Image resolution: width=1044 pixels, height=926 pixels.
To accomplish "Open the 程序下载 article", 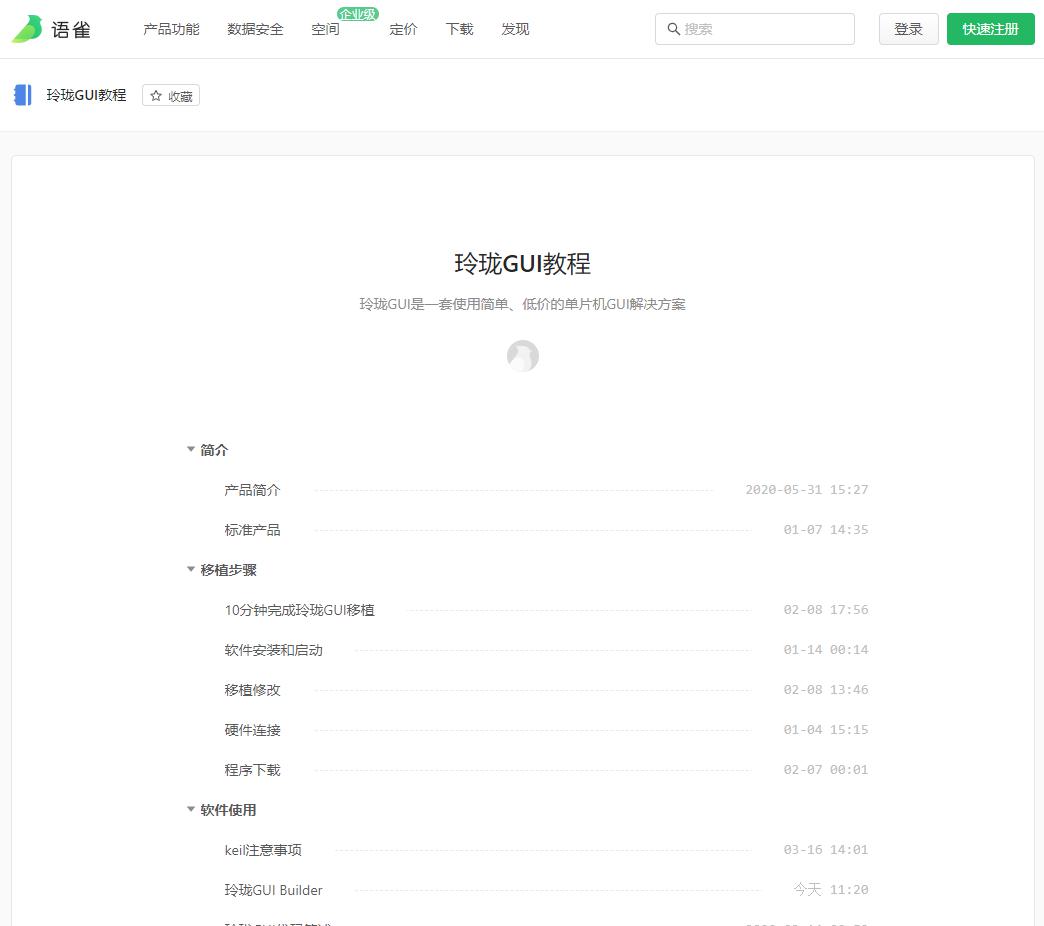I will (252, 770).
